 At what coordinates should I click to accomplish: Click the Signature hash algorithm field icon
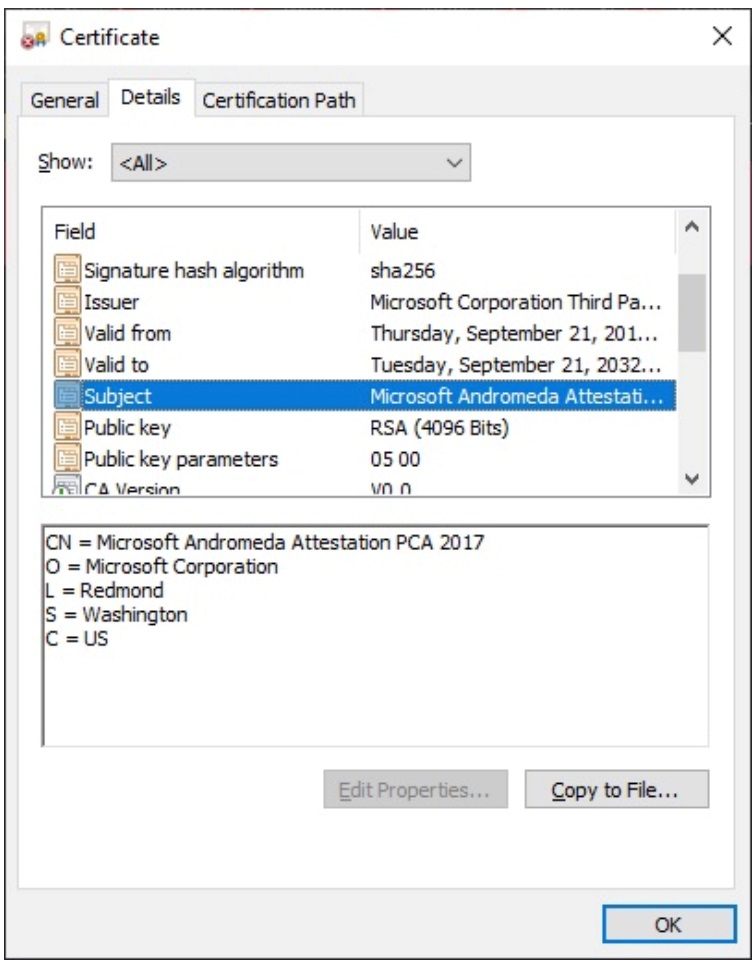tap(68, 270)
